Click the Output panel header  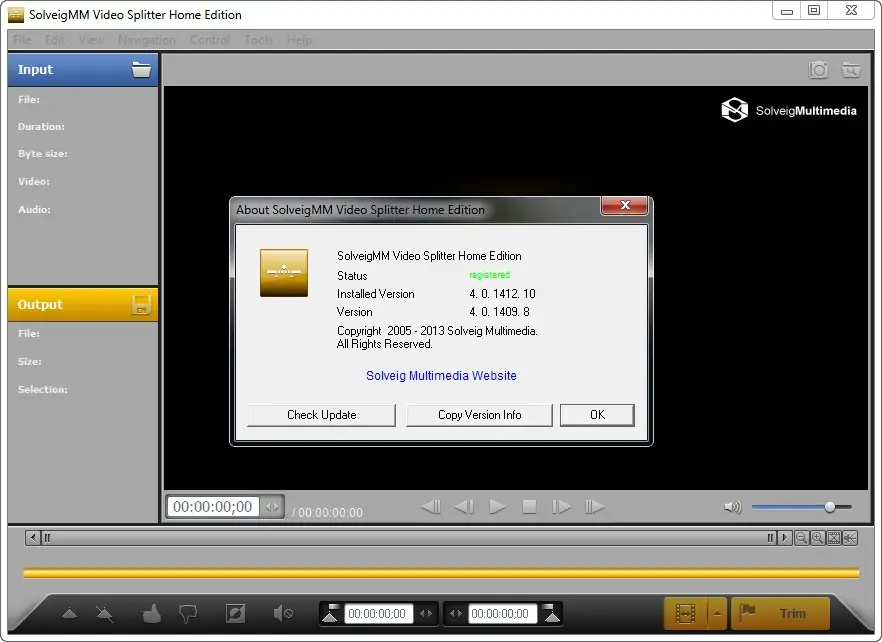(x=83, y=304)
